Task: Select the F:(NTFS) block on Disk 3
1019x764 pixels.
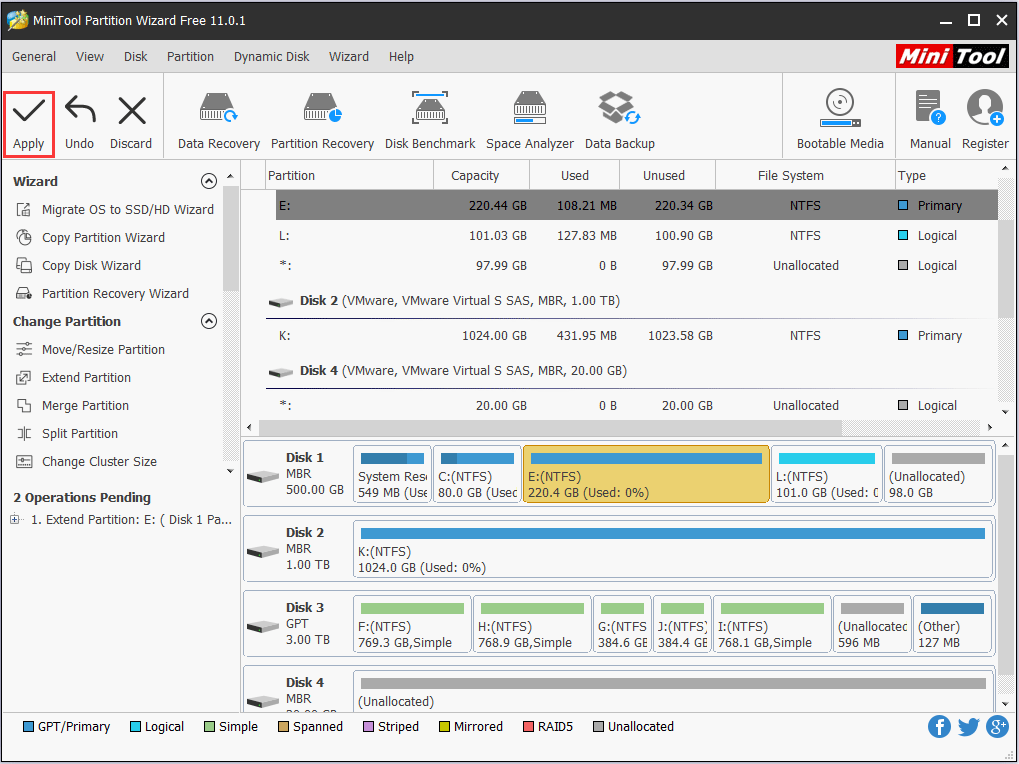Action: click(x=412, y=624)
